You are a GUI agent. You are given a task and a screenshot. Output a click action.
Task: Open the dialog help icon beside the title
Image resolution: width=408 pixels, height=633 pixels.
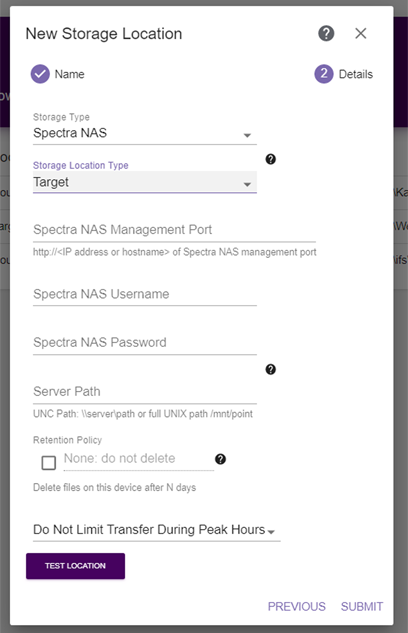pyautogui.click(x=326, y=33)
